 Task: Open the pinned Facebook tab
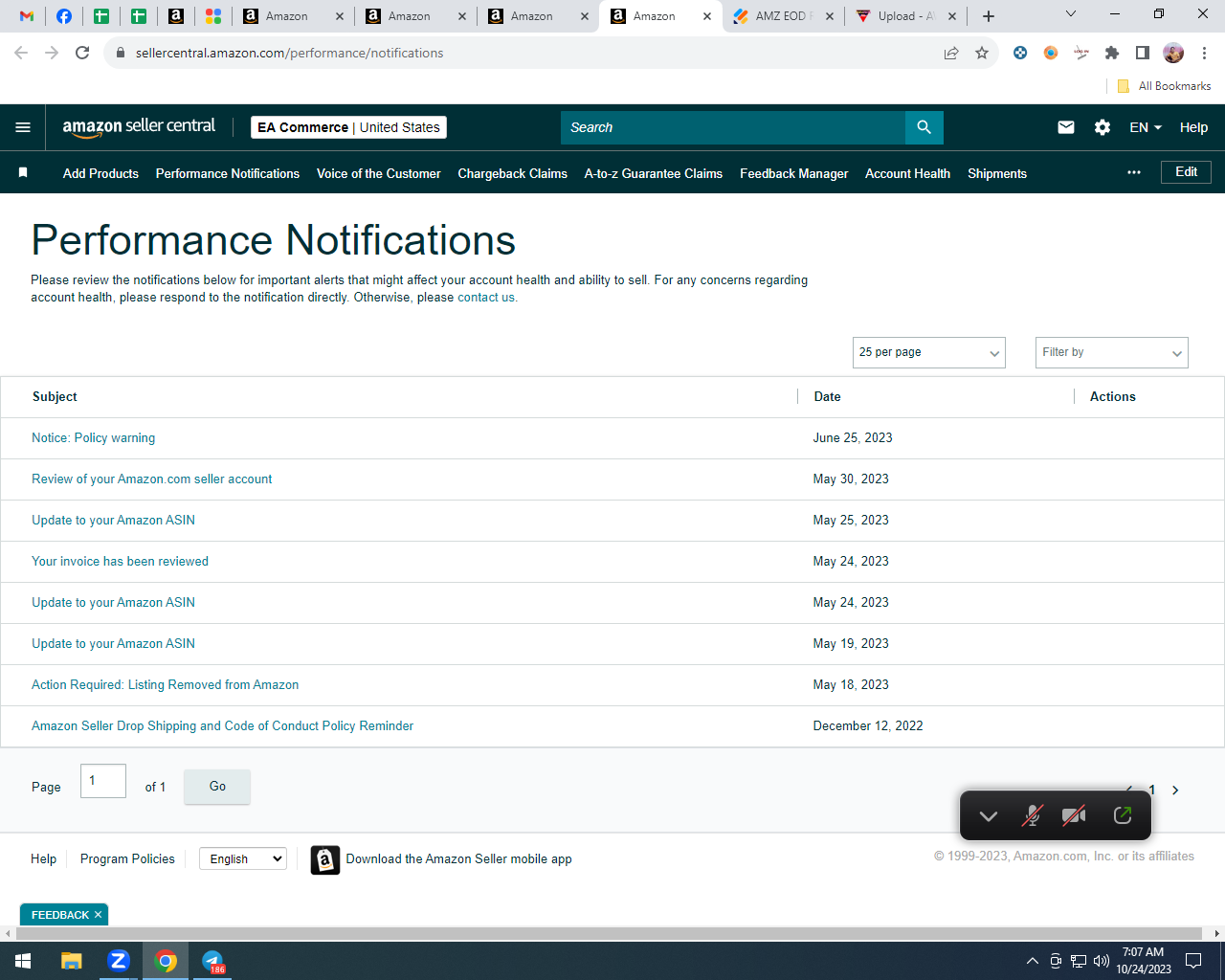pos(64,16)
